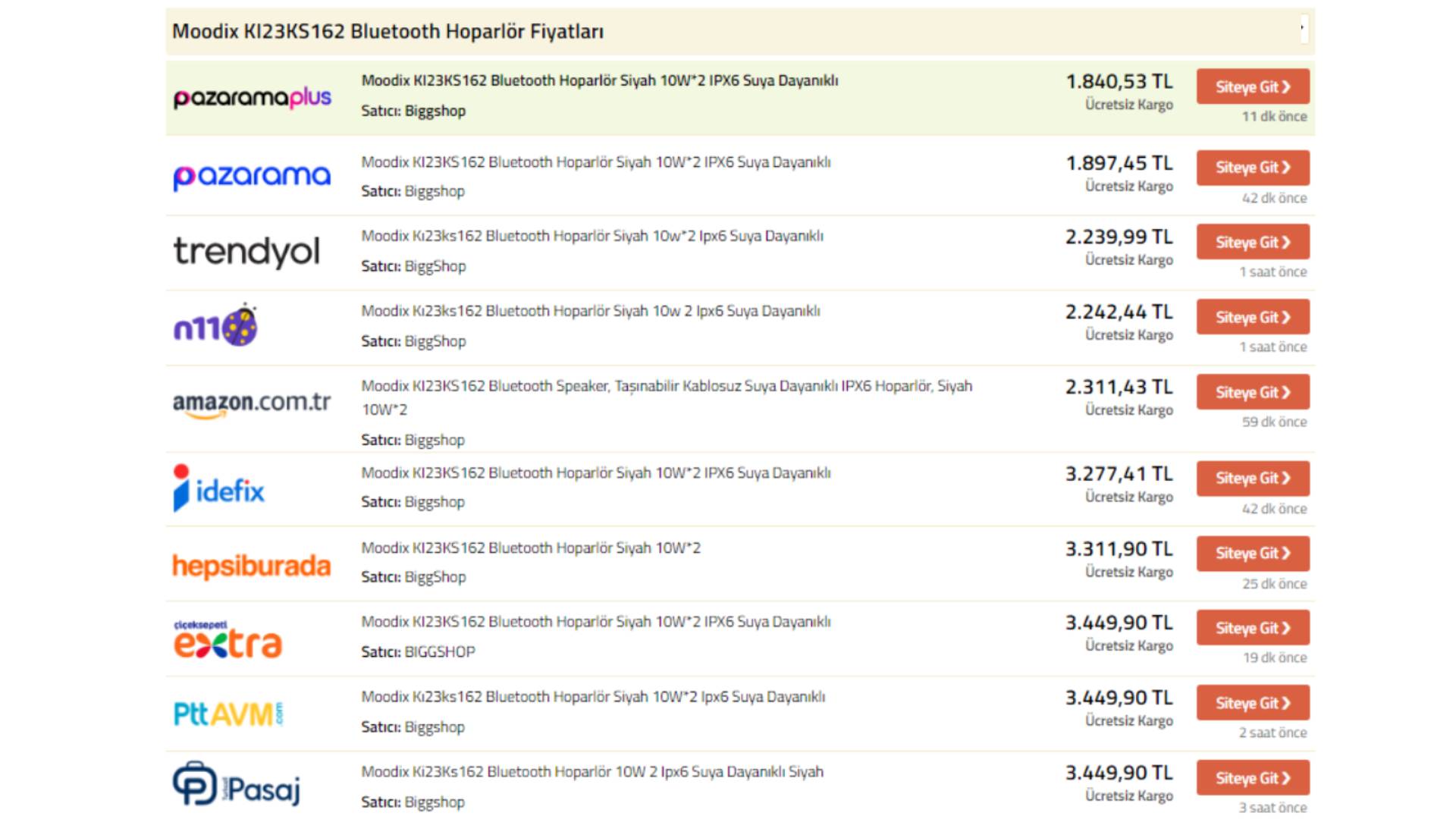Click the amazon.com.tr logo
1456x819 pixels.
(x=252, y=404)
